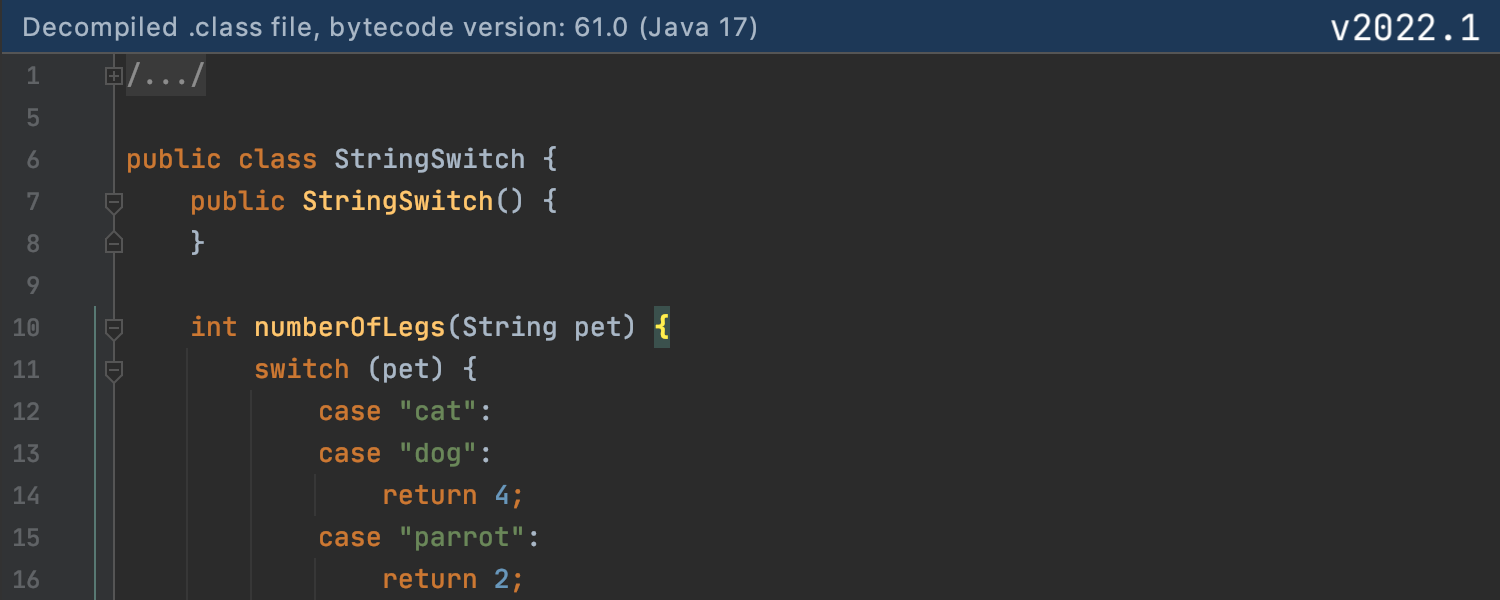
Task: Collapse the switch statement fold toggle
Action: [114, 370]
